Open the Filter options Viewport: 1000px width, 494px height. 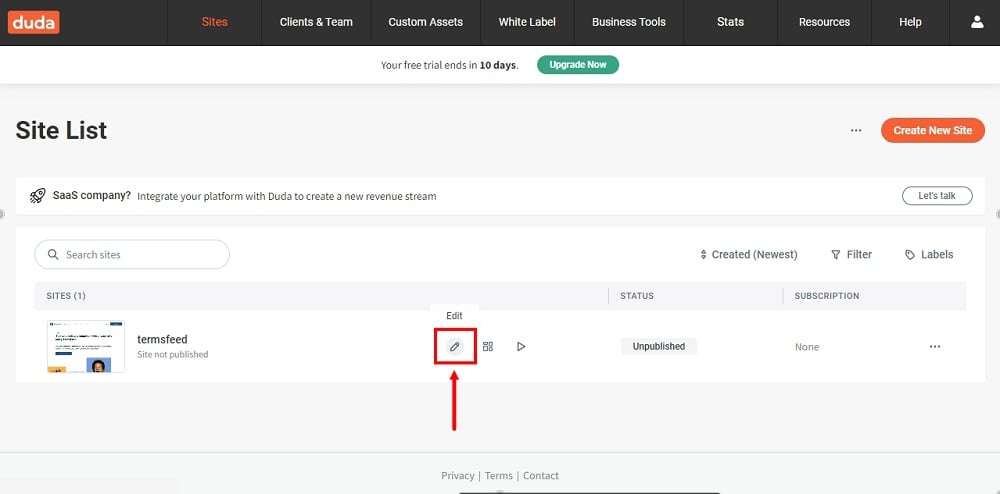(x=851, y=255)
